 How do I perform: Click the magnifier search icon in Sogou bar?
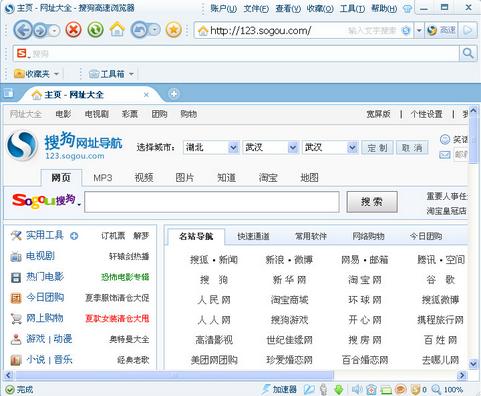[x=468, y=53]
